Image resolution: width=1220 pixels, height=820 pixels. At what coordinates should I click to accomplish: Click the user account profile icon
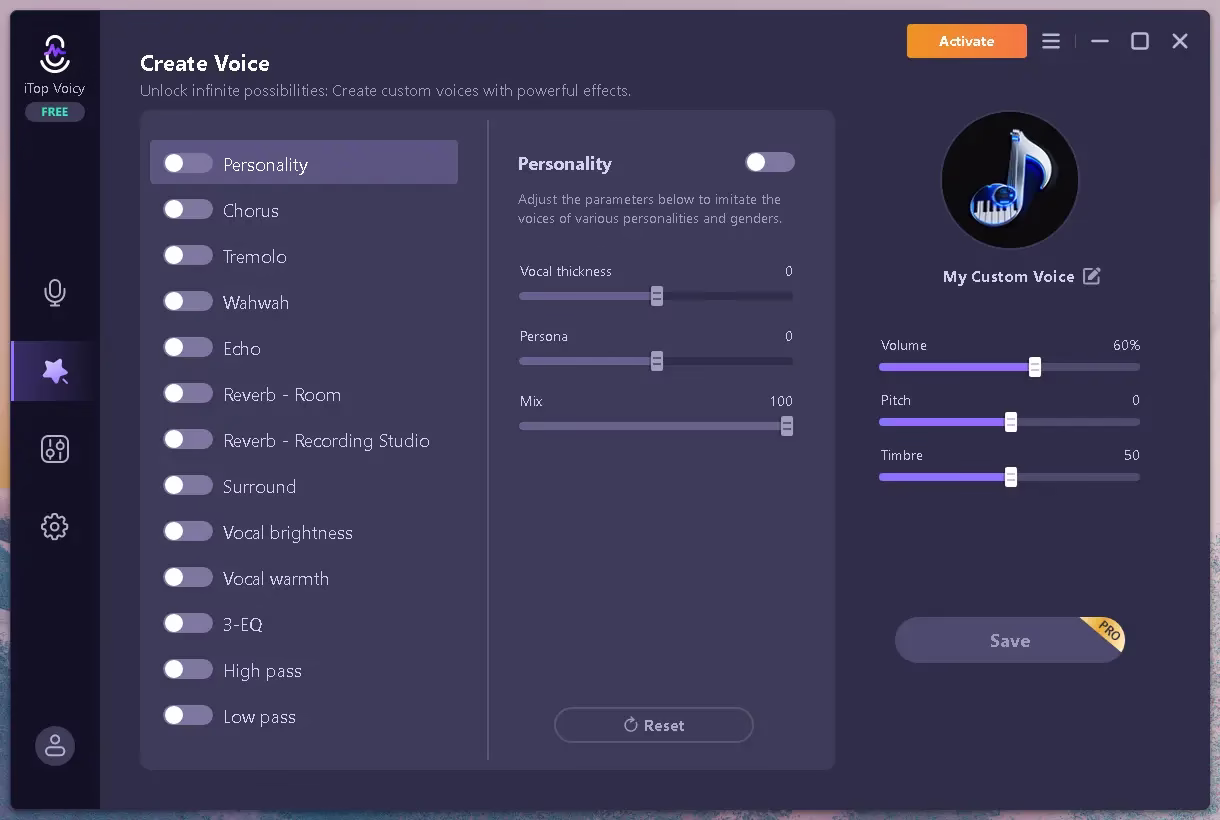tap(55, 746)
